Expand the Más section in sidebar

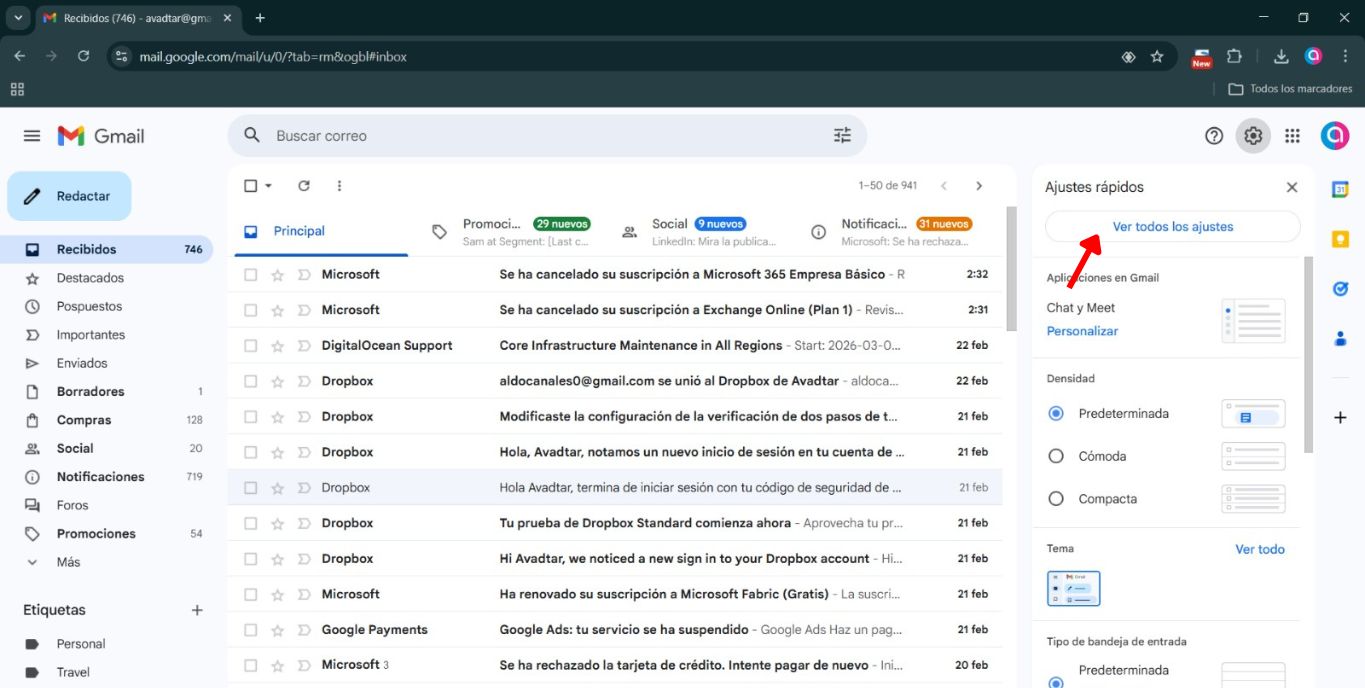[x=68, y=562]
